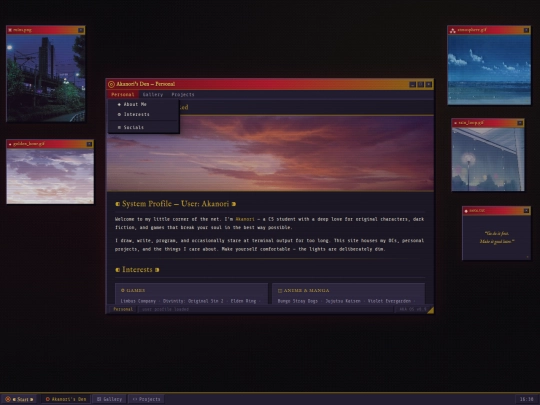Maximize the Akanori's Den window
Viewport: 540px width, 405px height.
(420, 84)
